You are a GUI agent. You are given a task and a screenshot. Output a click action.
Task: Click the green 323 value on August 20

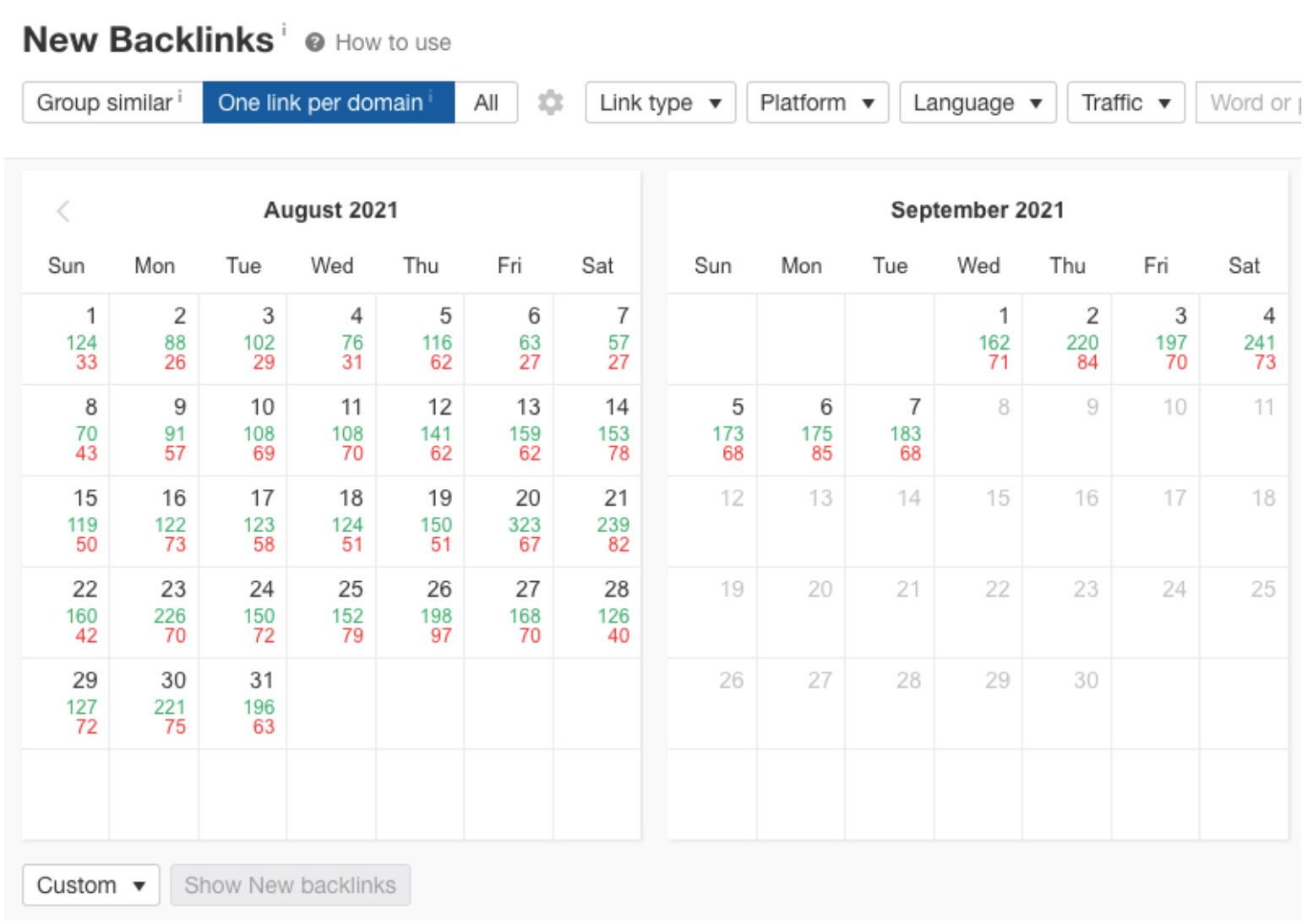click(x=526, y=525)
